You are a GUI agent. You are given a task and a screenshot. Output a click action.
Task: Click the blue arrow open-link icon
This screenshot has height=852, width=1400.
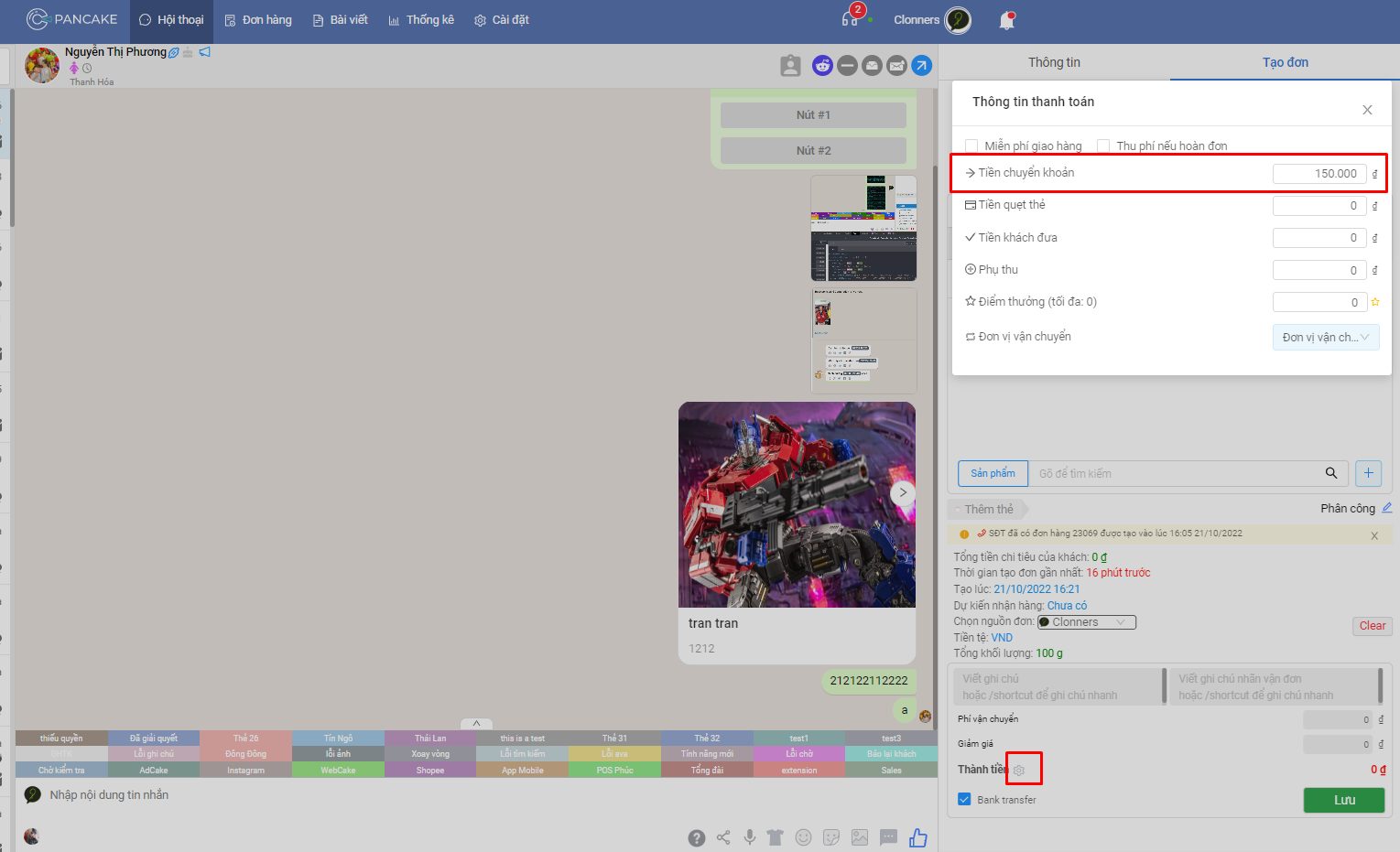(921, 66)
